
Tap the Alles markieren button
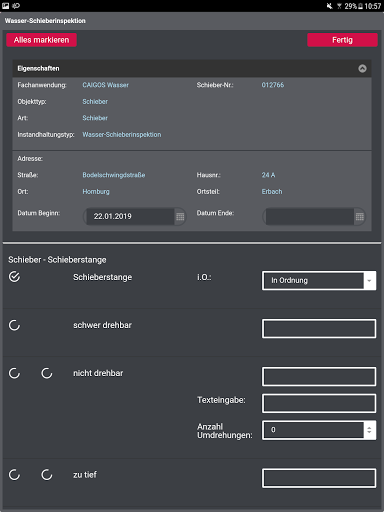pos(41,40)
